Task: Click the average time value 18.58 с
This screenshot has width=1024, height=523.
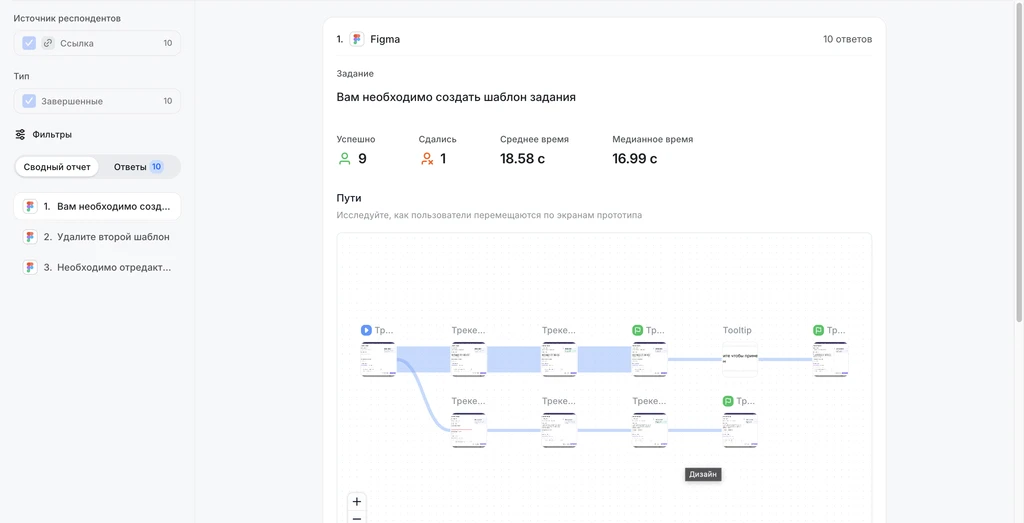Action: click(x=522, y=159)
